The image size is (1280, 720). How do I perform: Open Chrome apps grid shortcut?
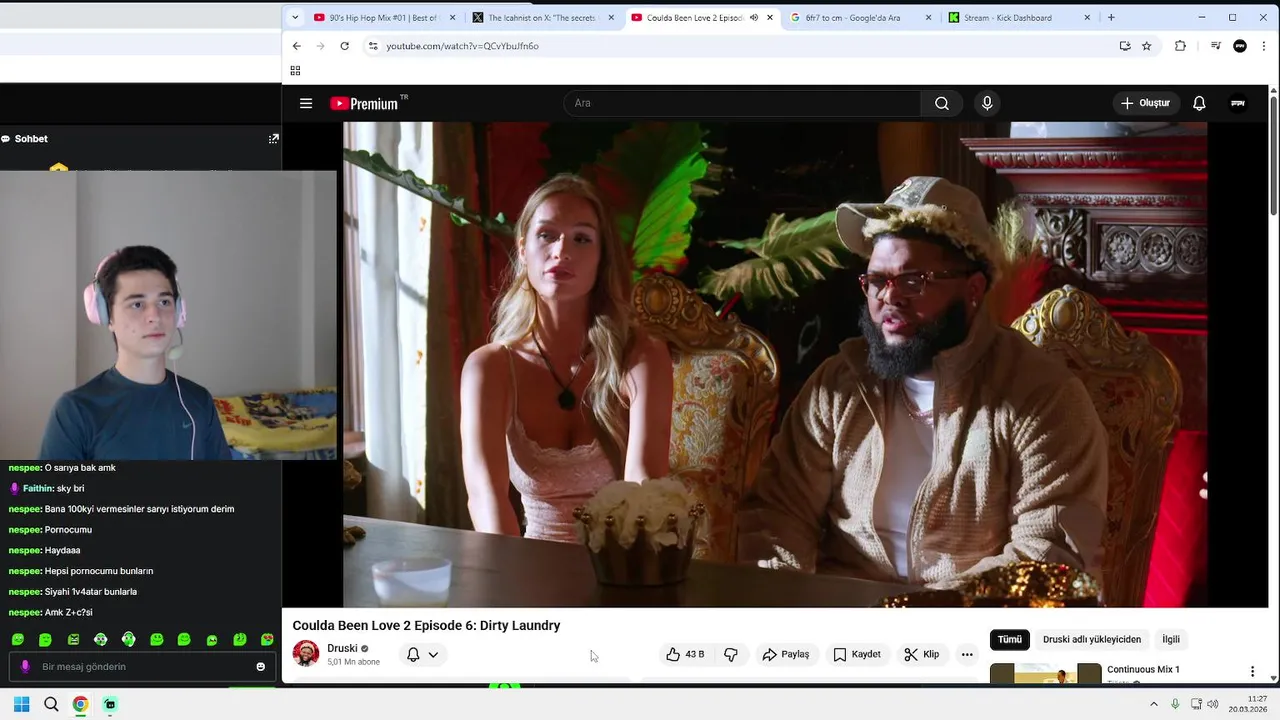tap(295, 71)
